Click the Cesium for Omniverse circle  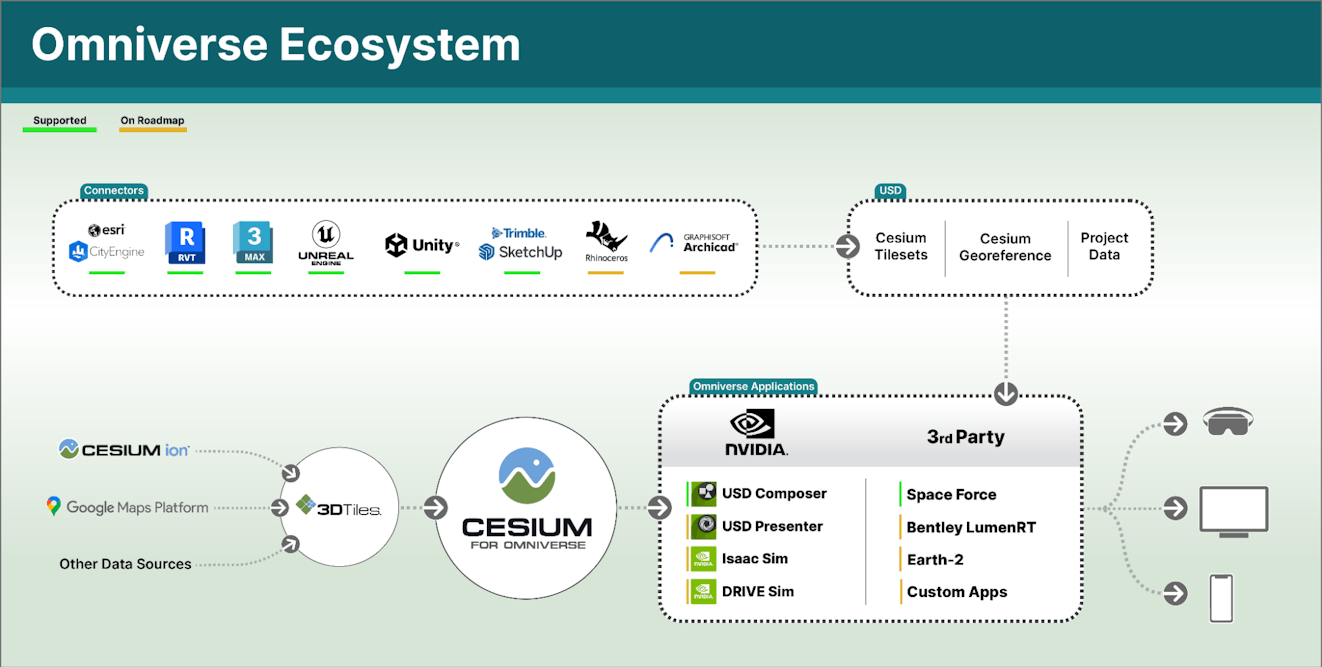click(x=525, y=507)
